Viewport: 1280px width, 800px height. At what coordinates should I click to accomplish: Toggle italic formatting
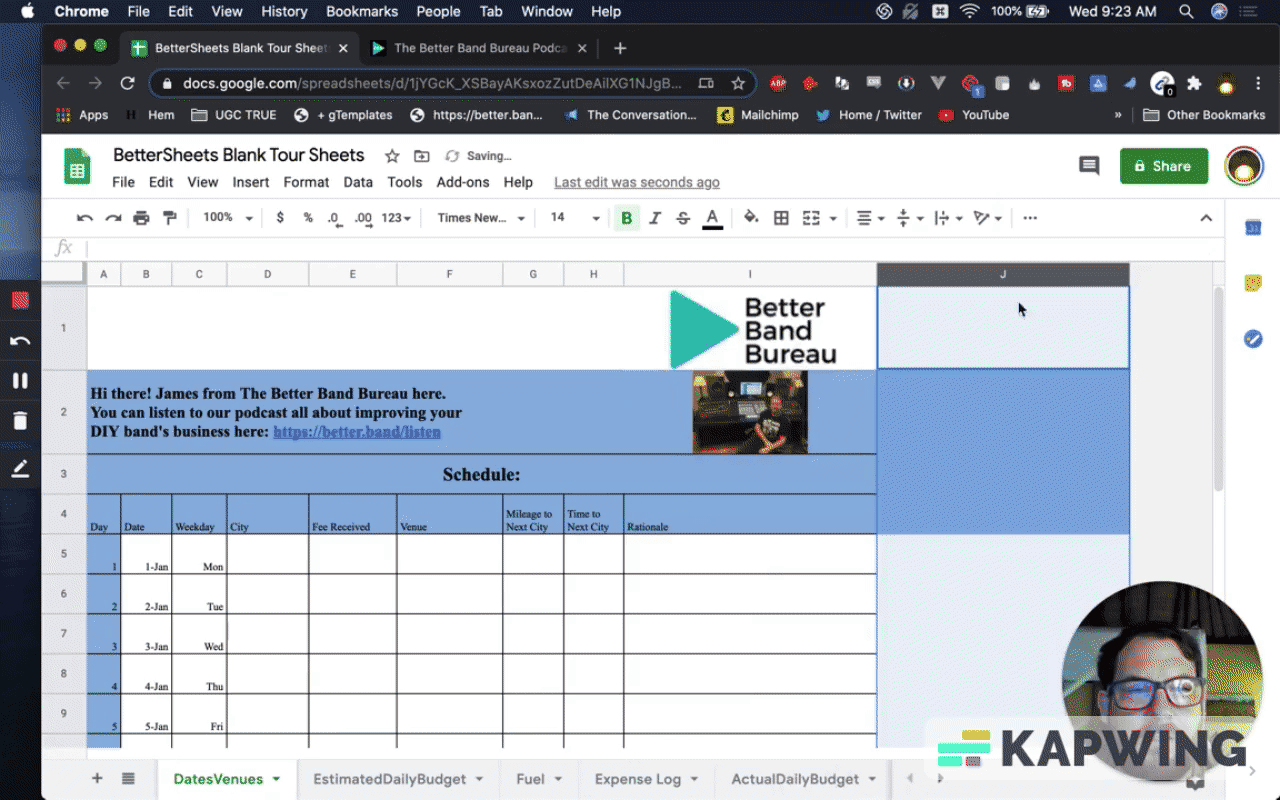655,218
